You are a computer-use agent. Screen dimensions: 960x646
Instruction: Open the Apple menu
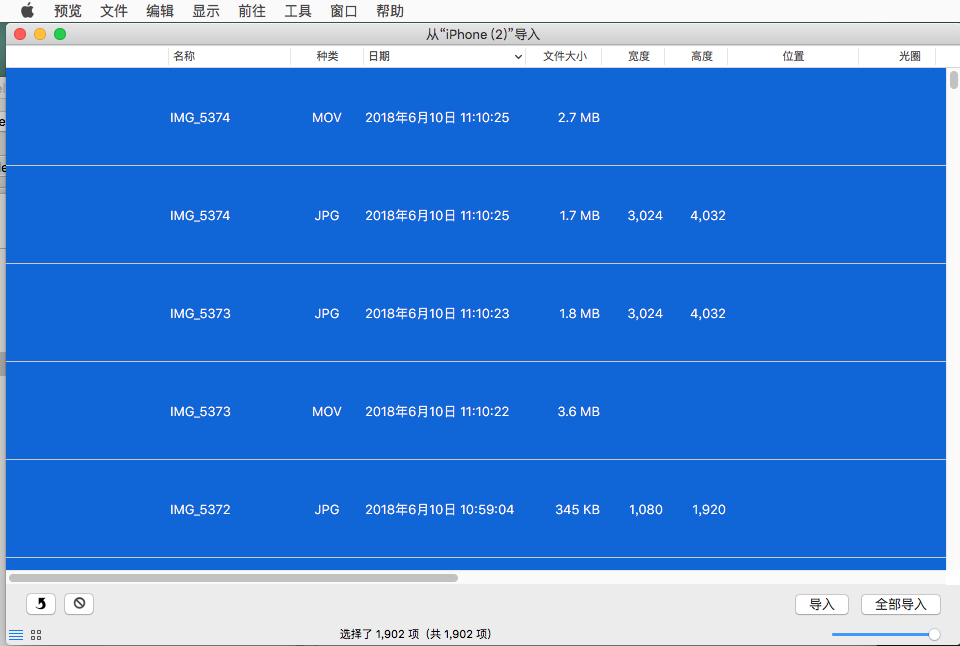28,10
